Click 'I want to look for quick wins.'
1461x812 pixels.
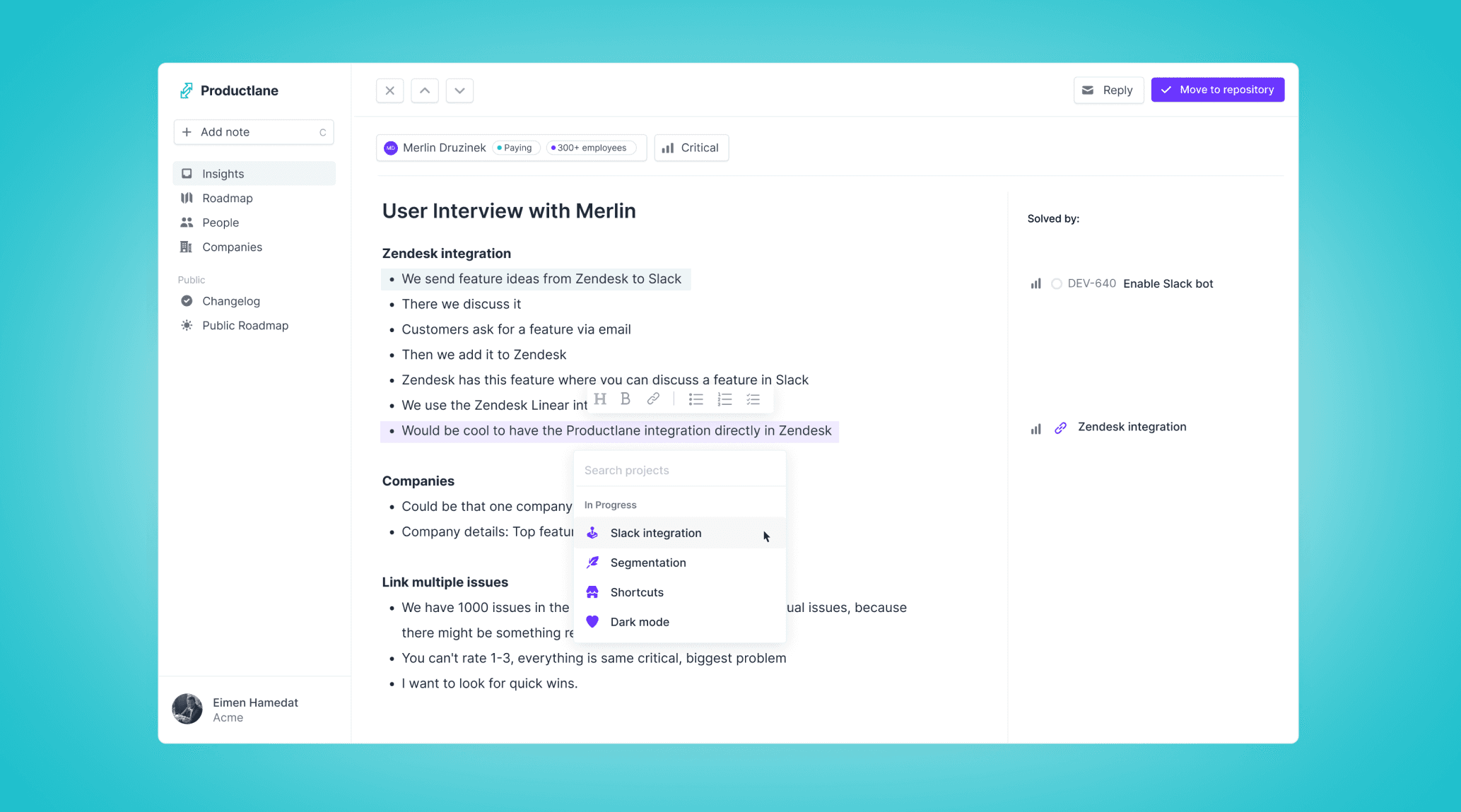(x=489, y=683)
